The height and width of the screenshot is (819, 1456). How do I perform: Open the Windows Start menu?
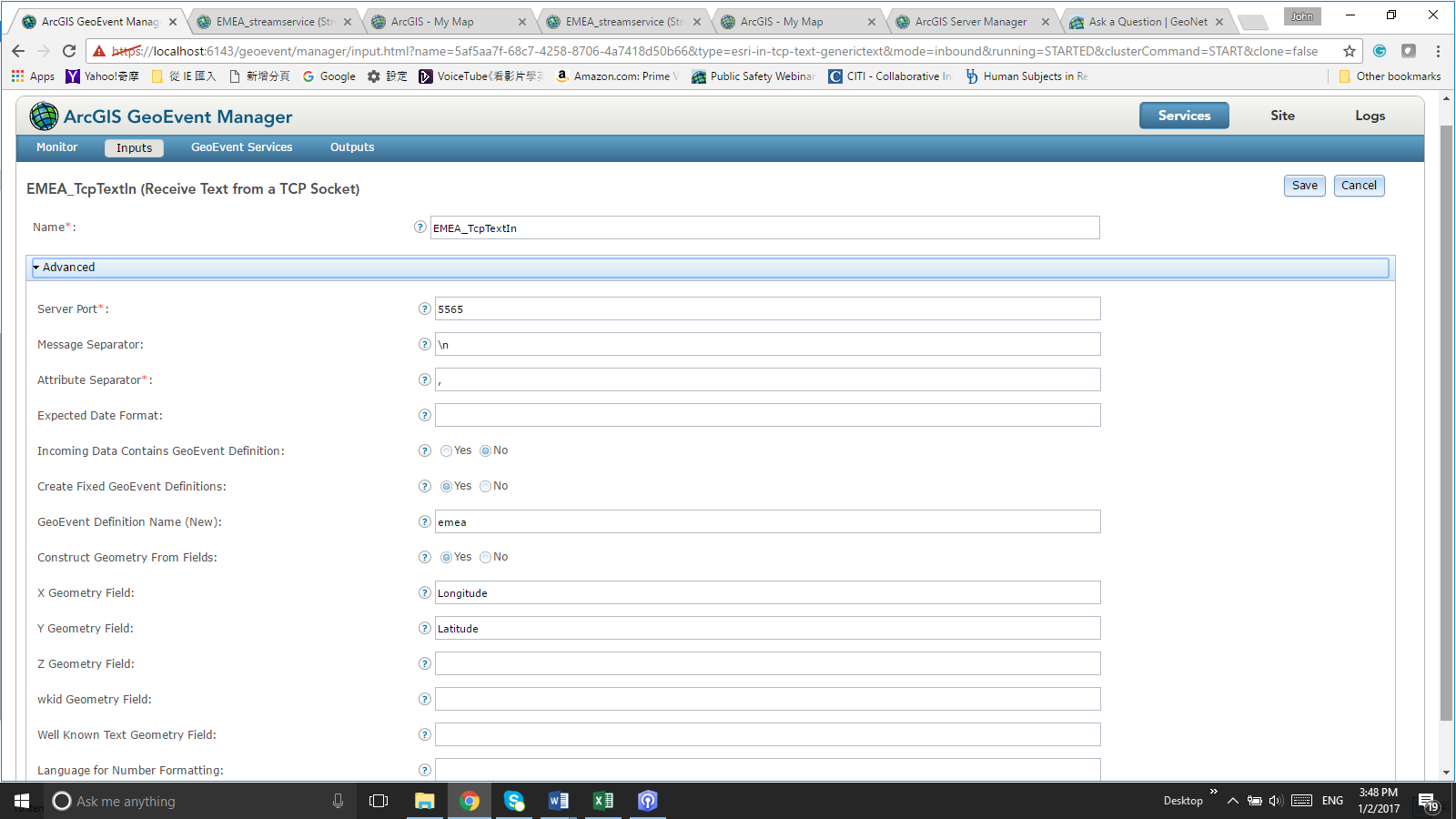pyautogui.click(x=22, y=801)
